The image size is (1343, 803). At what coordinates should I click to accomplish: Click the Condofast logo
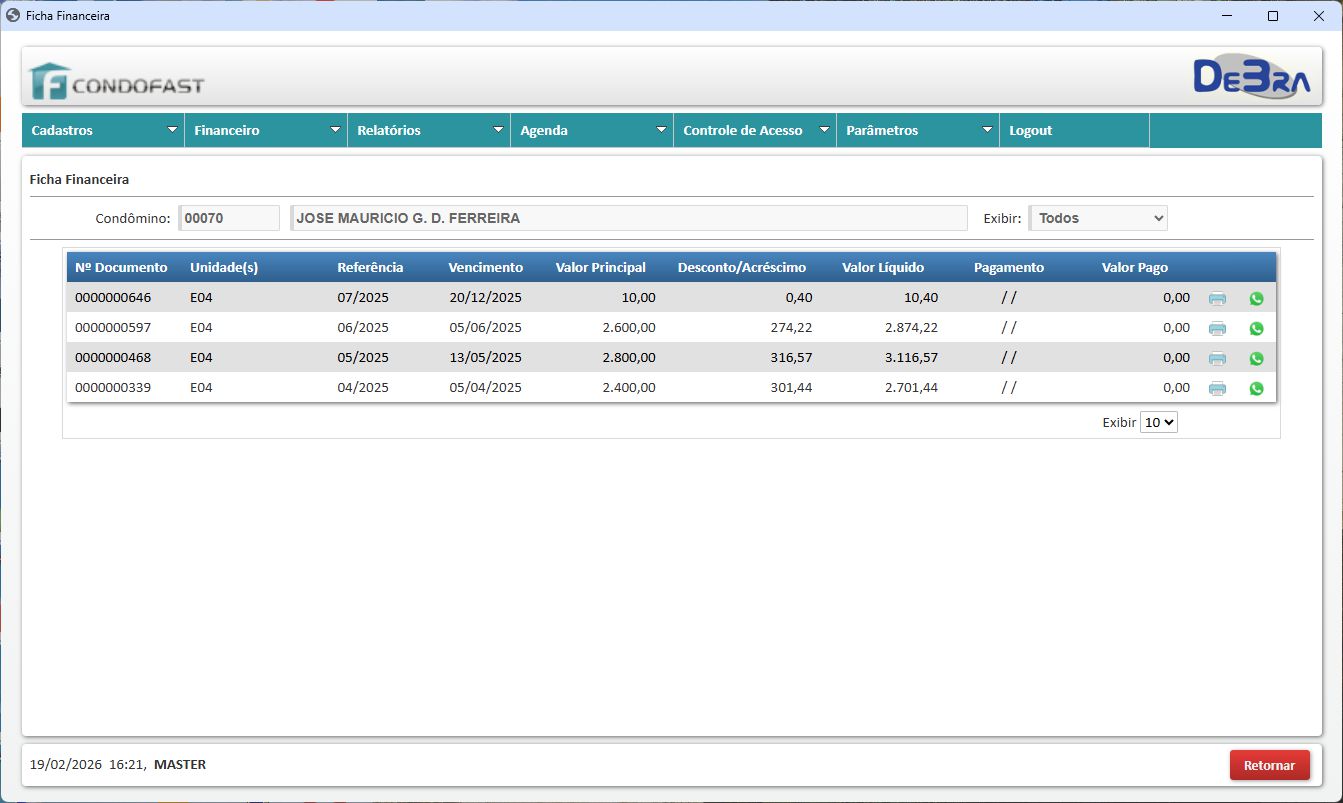click(117, 82)
